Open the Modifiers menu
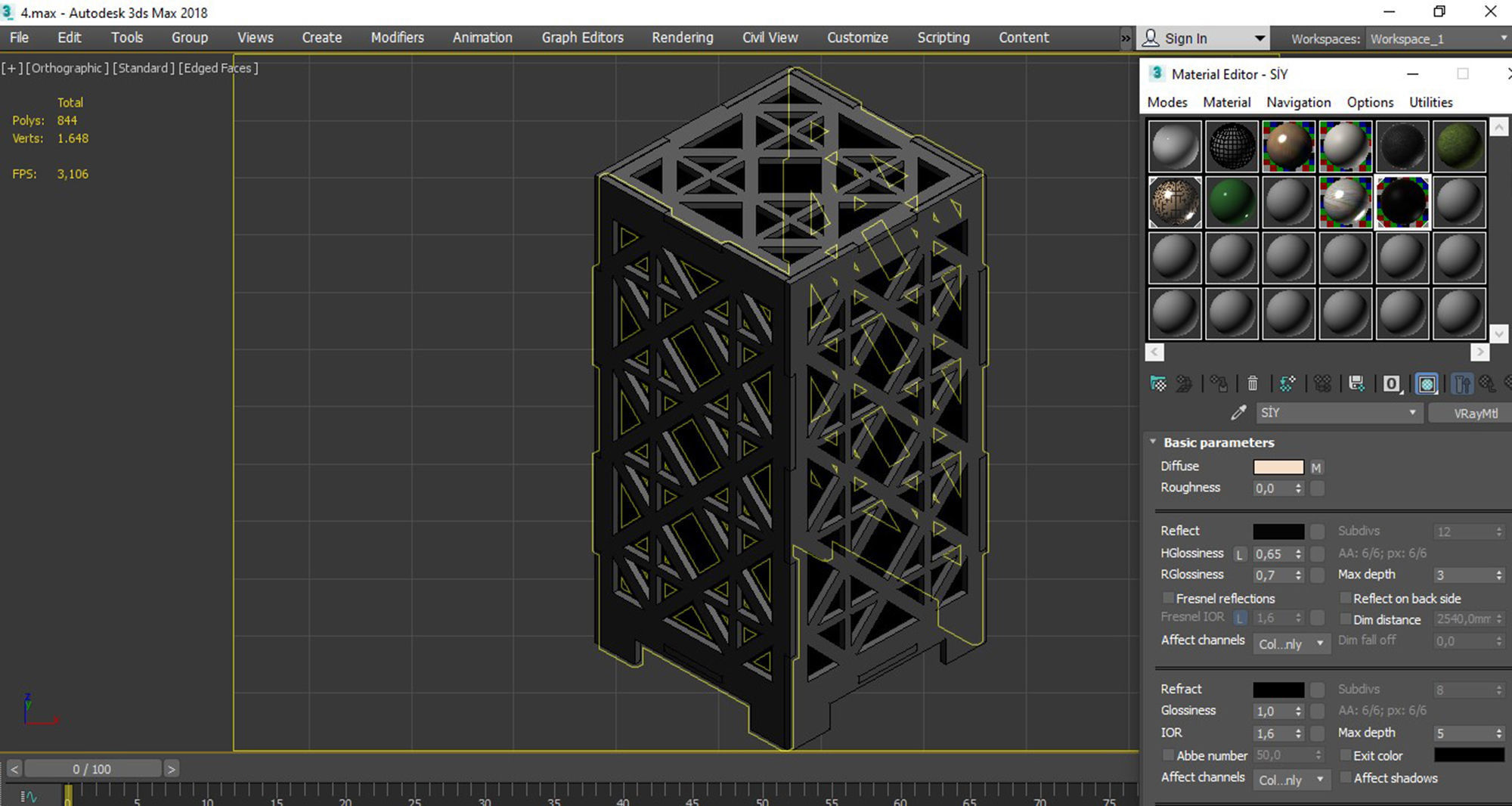The height and width of the screenshot is (806, 1512). click(x=397, y=37)
